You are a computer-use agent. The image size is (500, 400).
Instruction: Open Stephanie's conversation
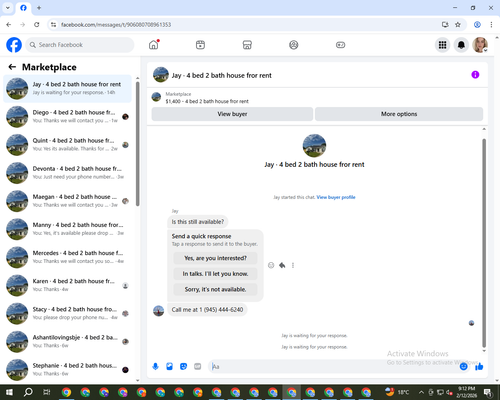coord(67,370)
